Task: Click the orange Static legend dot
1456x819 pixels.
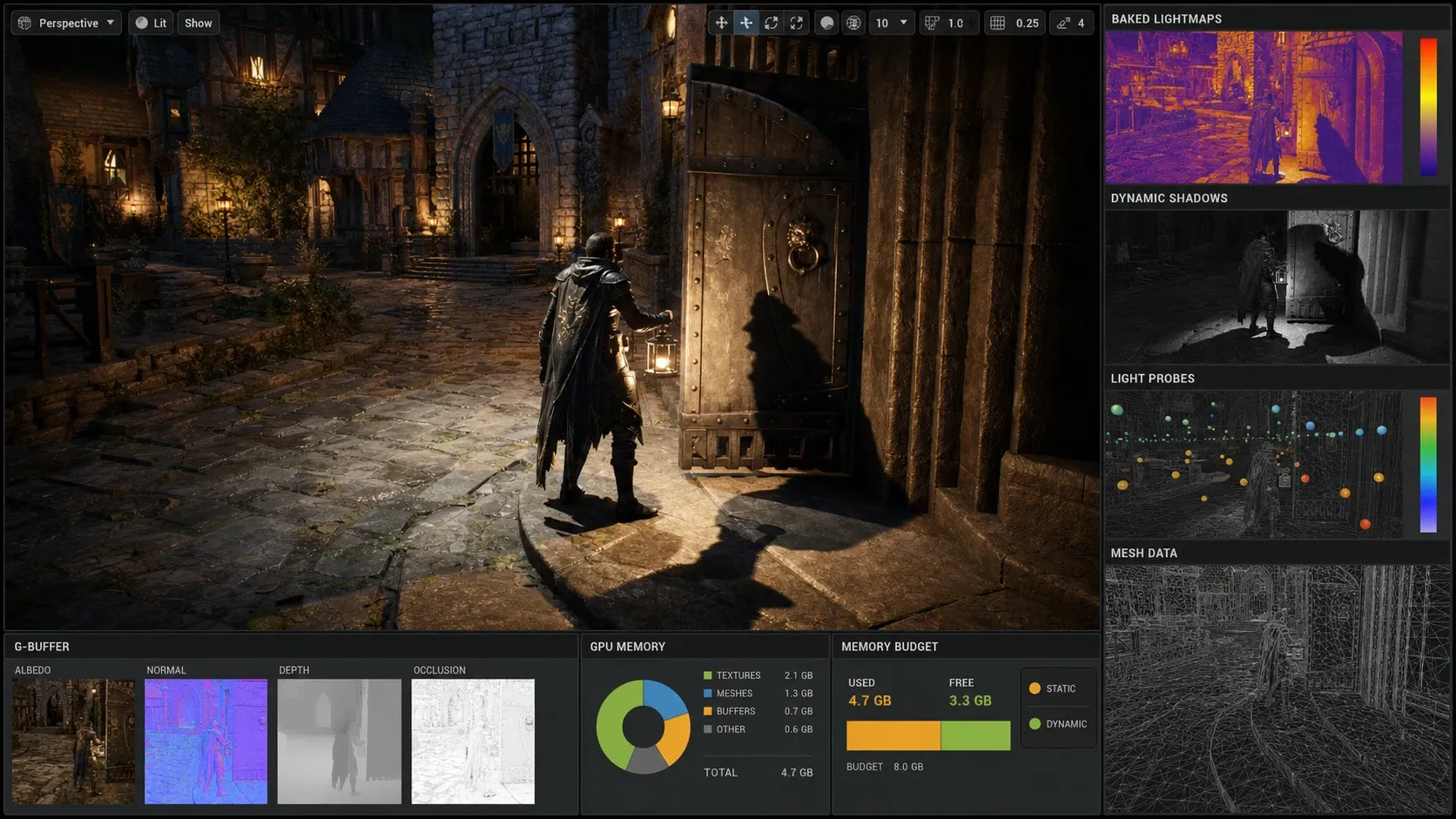Action: pos(1035,688)
